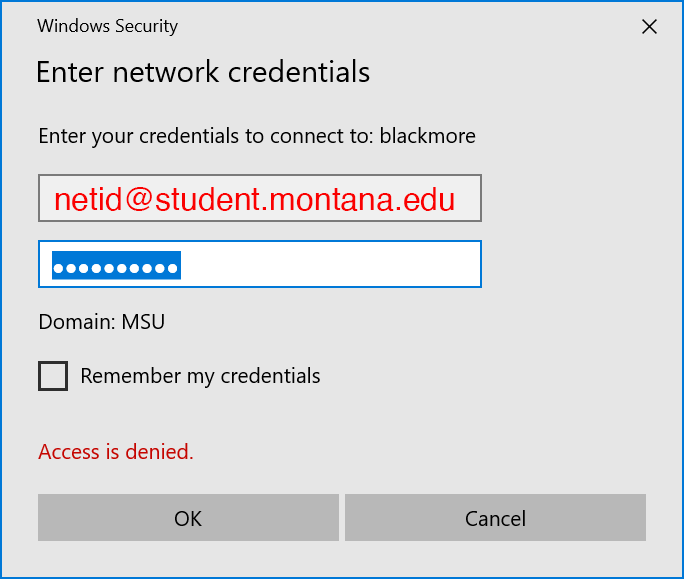Click the 'Enter your credentials to connect to' text
Screen dimensions: 684x579
(205, 136)
